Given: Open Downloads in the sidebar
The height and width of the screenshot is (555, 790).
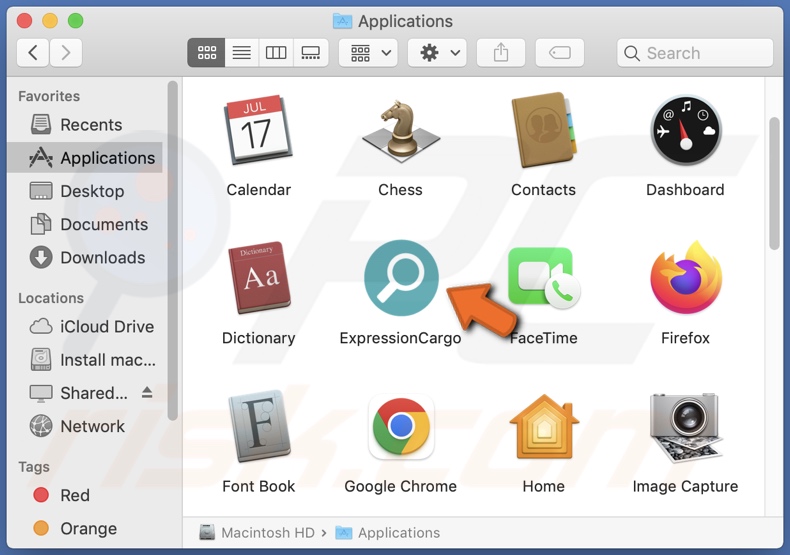Looking at the screenshot, I should click(x=85, y=257).
